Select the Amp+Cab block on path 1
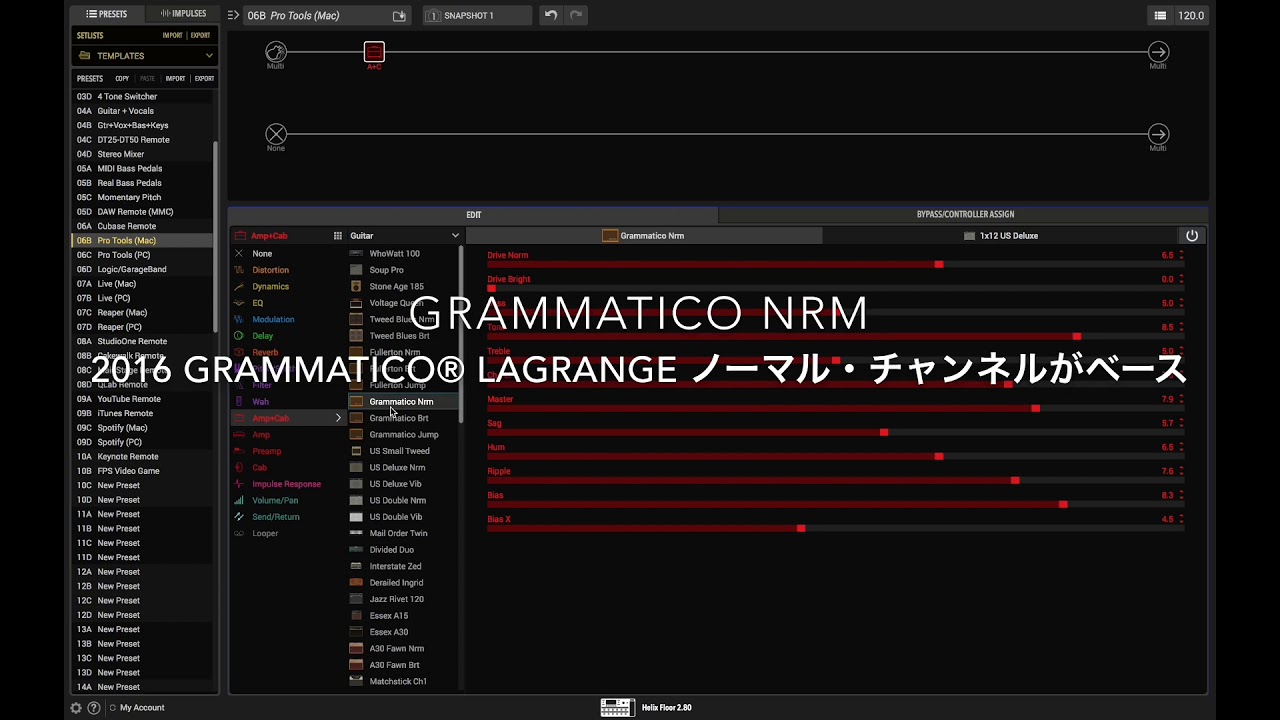 coord(374,52)
